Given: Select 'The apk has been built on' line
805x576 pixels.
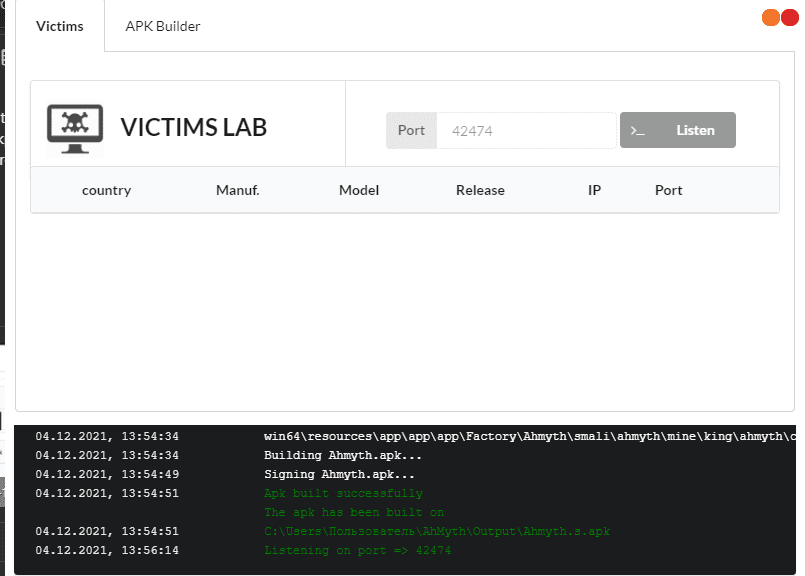Looking at the screenshot, I should [x=354, y=512].
